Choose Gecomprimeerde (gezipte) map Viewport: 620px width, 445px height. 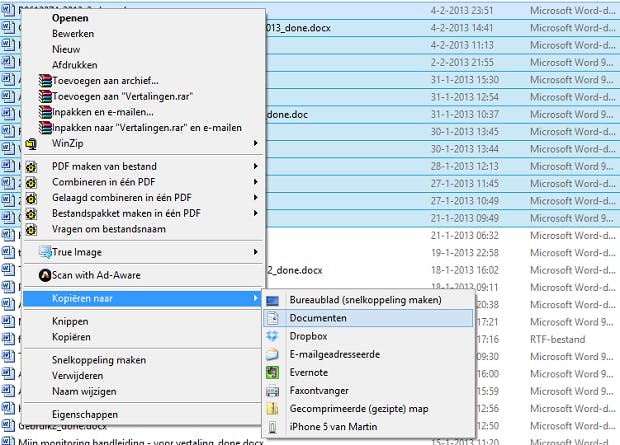359,409
